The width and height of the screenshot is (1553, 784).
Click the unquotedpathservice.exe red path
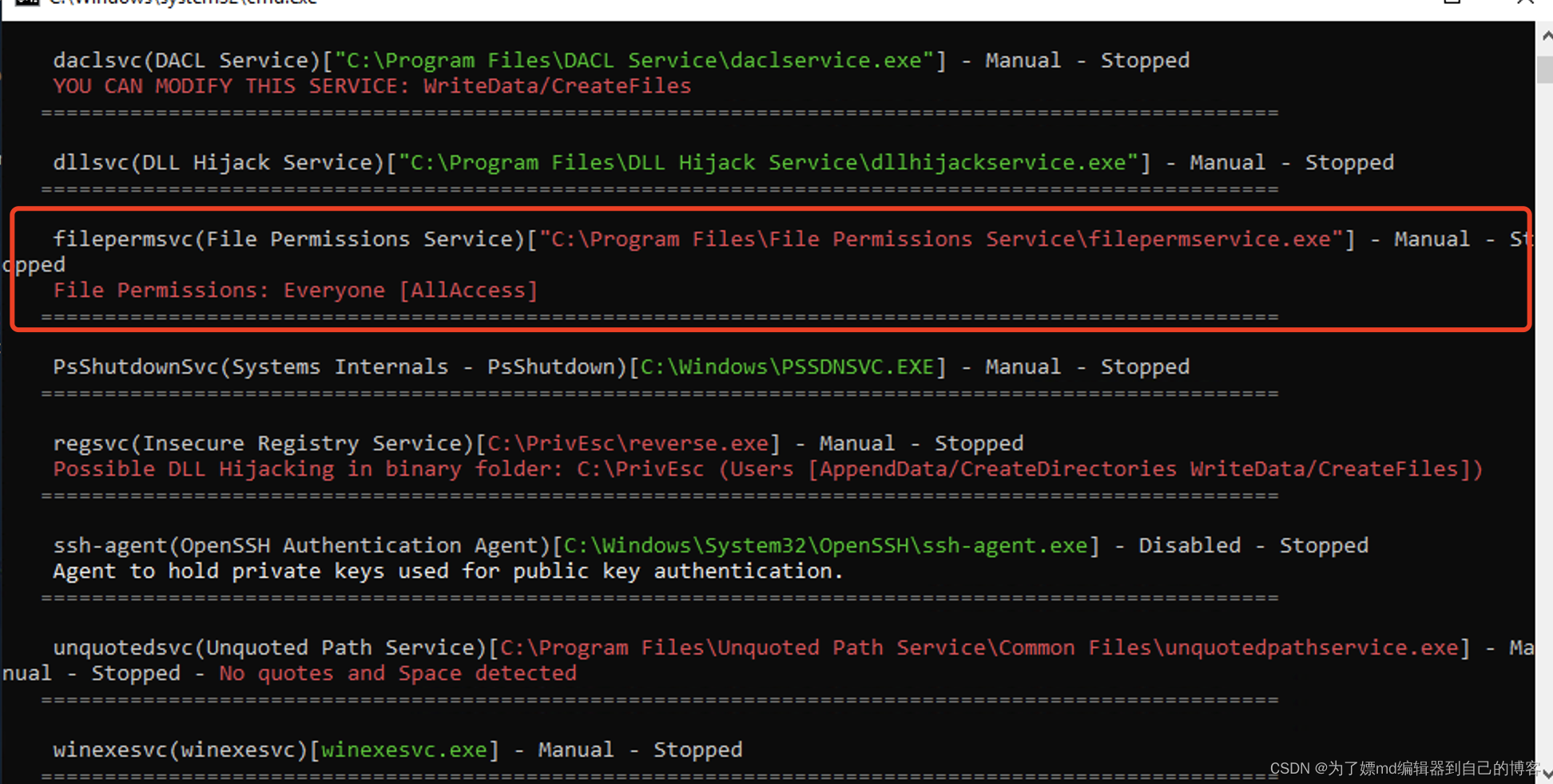979,648
